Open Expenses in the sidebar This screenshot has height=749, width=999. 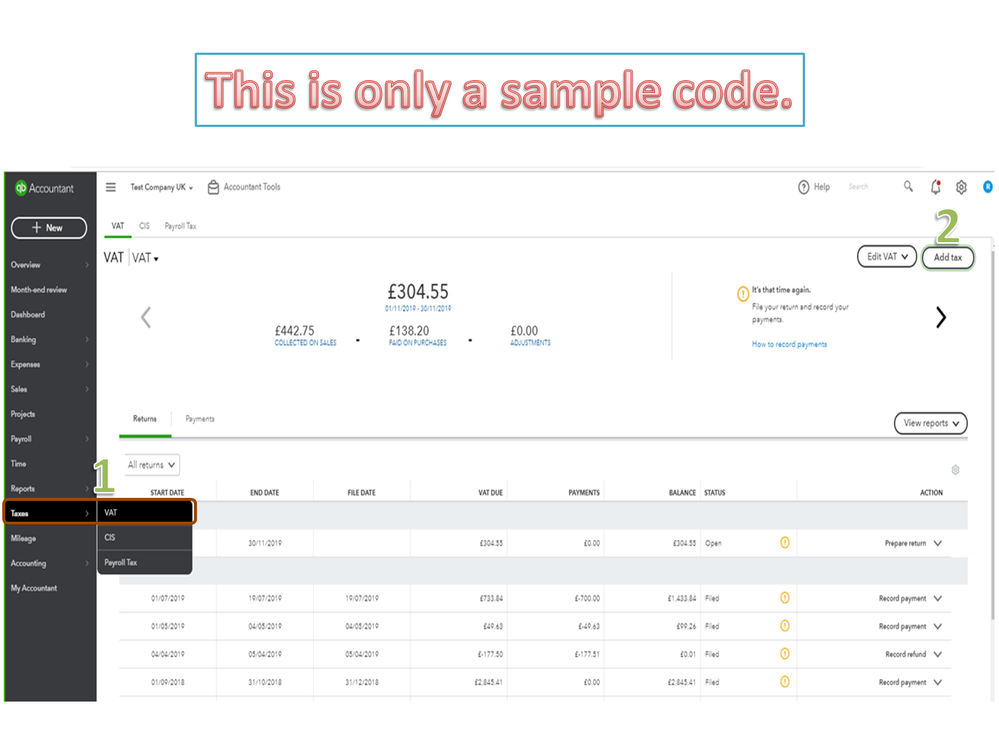[50, 364]
